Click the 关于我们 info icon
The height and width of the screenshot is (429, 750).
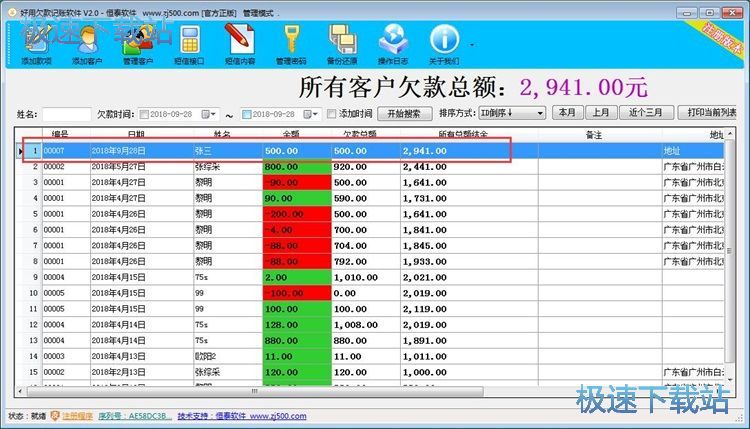point(444,44)
